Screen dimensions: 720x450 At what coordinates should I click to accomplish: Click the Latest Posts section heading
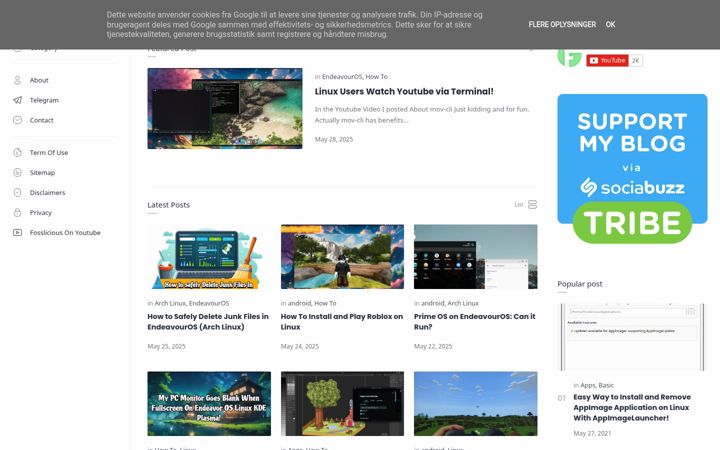(x=169, y=205)
